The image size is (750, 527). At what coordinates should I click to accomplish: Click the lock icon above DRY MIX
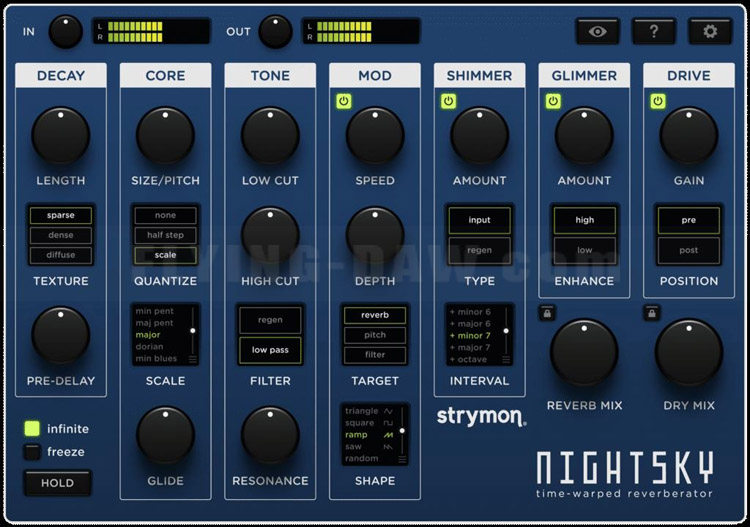(651, 313)
